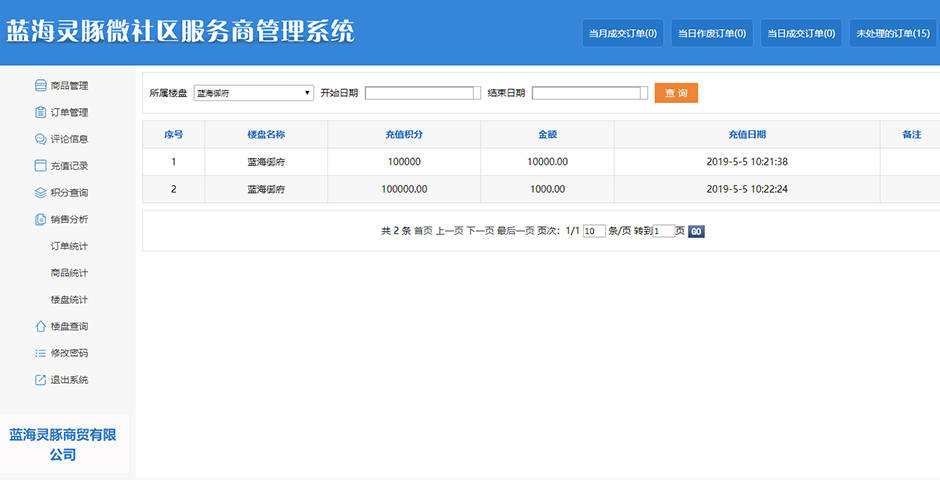Click the 备注 column header

pos(910,134)
